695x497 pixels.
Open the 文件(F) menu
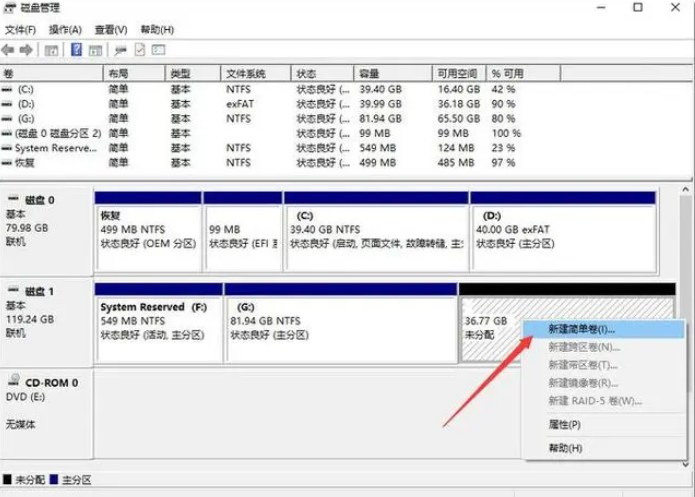[x=20, y=30]
